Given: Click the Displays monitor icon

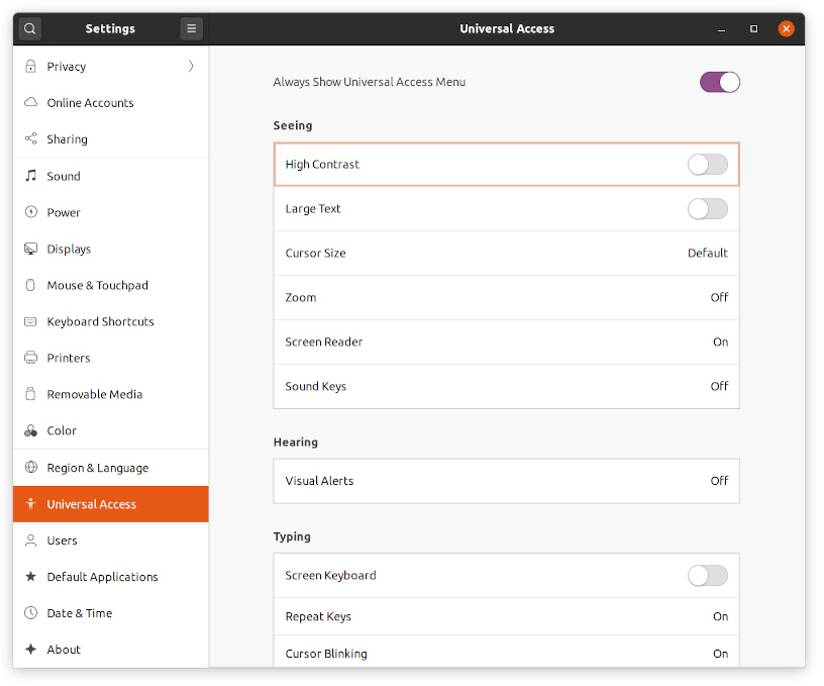Looking at the screenshot, I should point(31,249).
